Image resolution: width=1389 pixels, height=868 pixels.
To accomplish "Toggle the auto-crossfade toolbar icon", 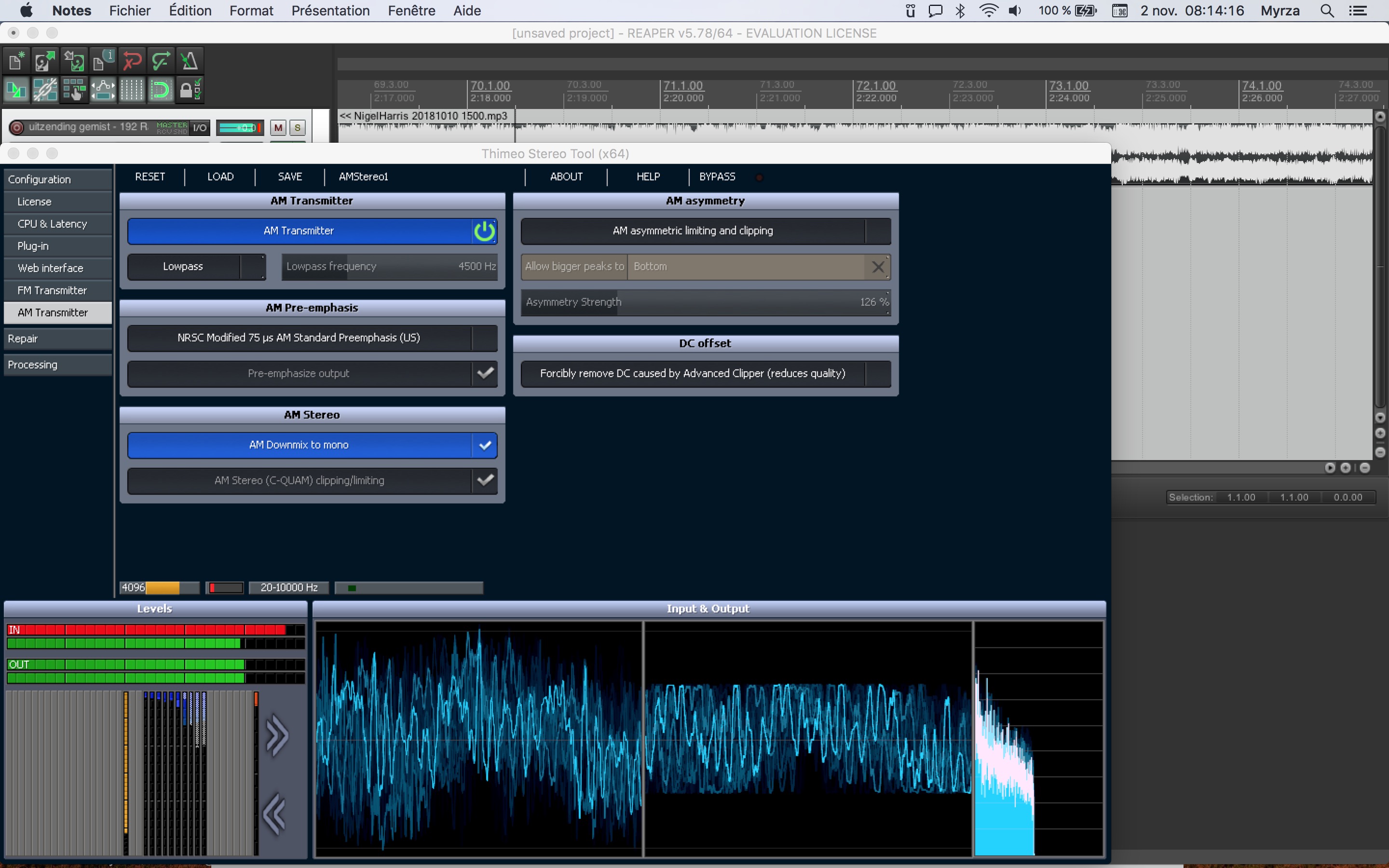I will [17, 90].
